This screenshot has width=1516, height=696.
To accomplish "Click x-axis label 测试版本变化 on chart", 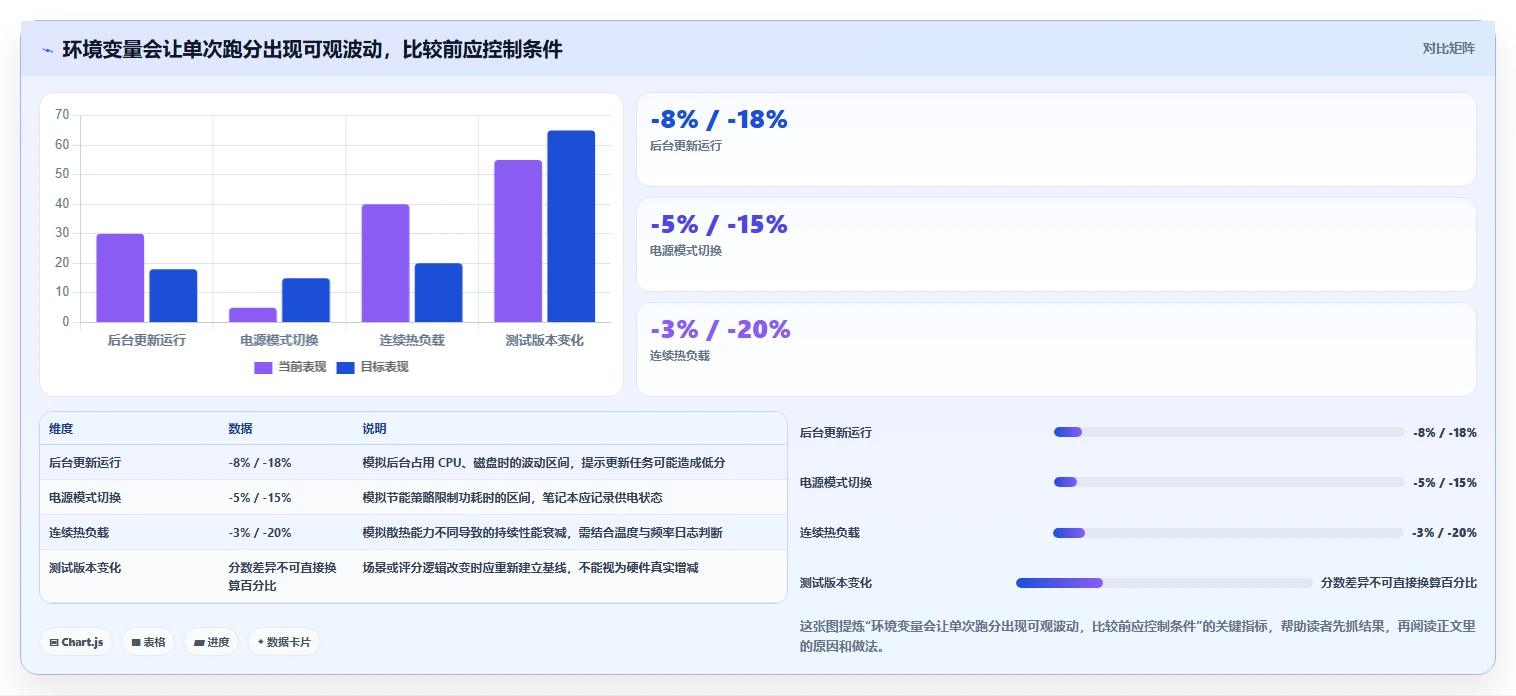I will pyautogui.click(x=545, y=340).
